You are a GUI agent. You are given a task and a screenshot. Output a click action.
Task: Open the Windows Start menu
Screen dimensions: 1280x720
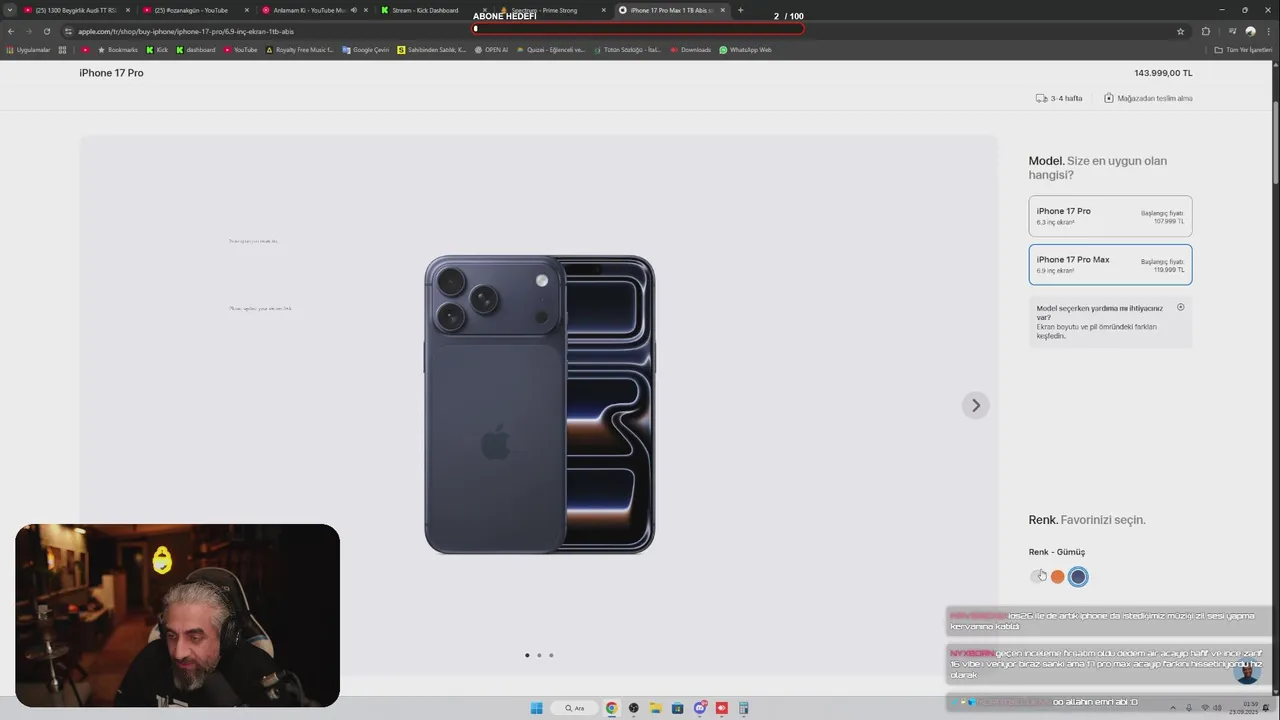536,708
